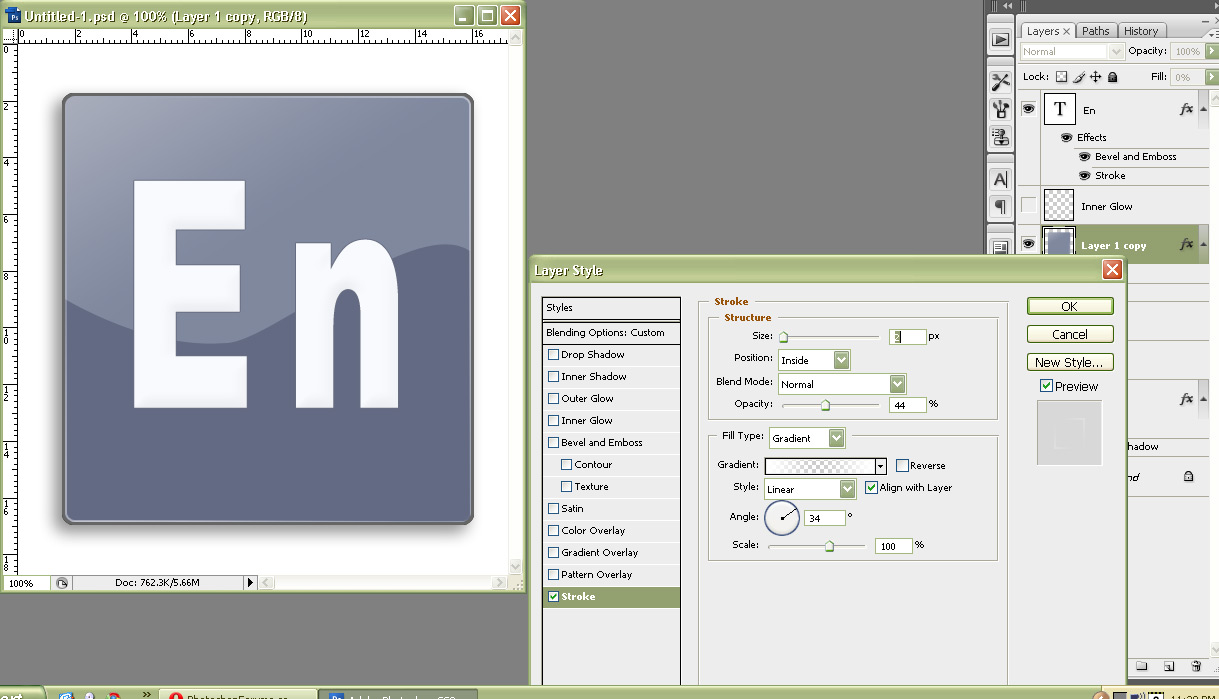Click Cancel in Layer Style dialog
The image size is (1219, 699).
click(1070, 334)
